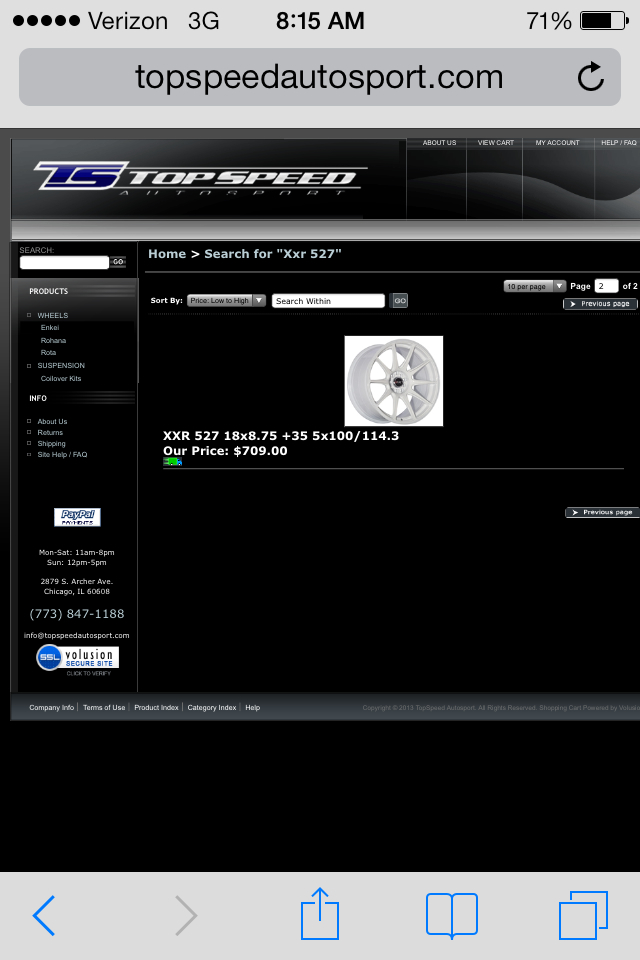This screenshot has width=640, height=960.
Task: Click the PayPal payments badge
Action: (x=77, y=517)
